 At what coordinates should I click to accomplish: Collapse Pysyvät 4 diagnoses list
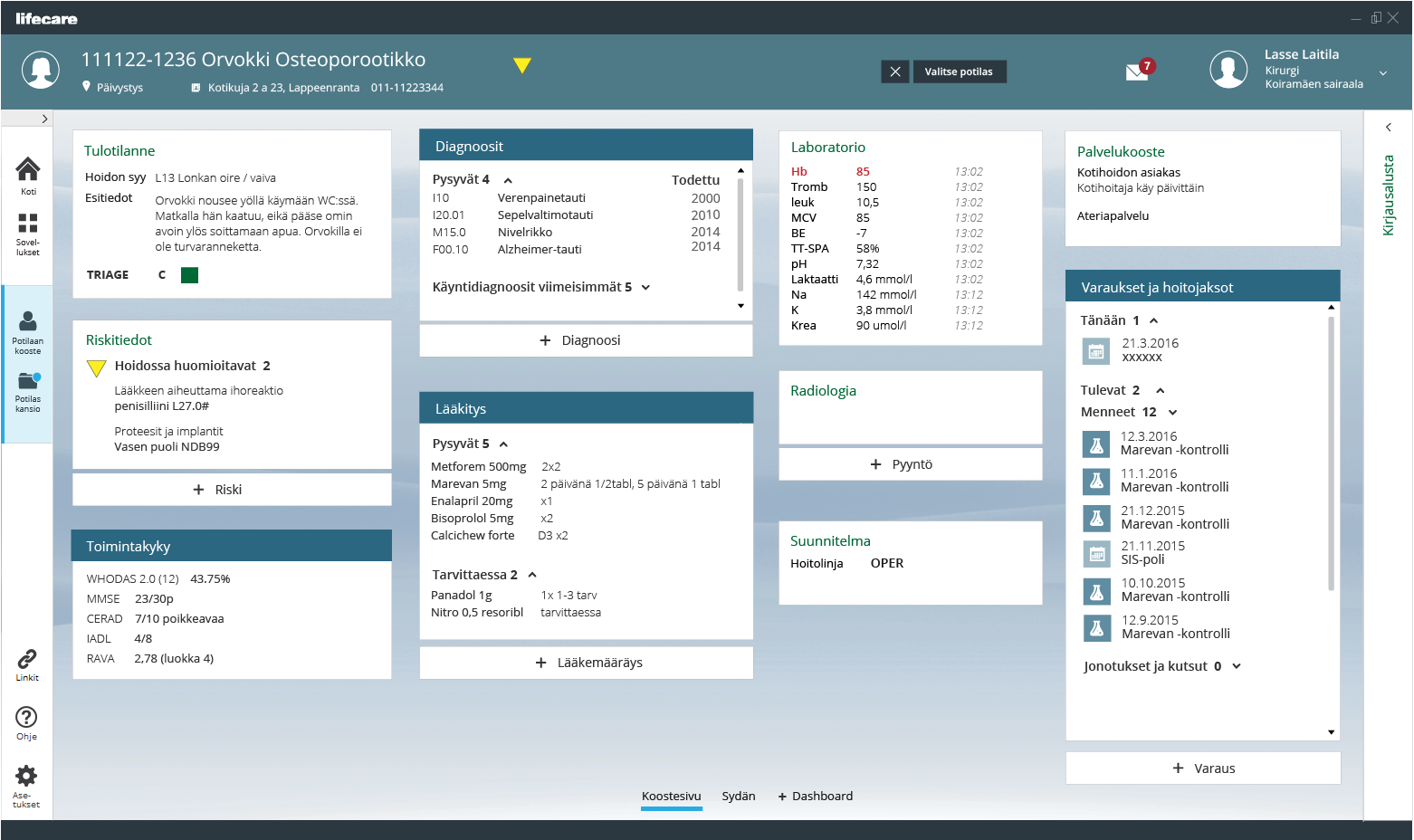point(508,180)
